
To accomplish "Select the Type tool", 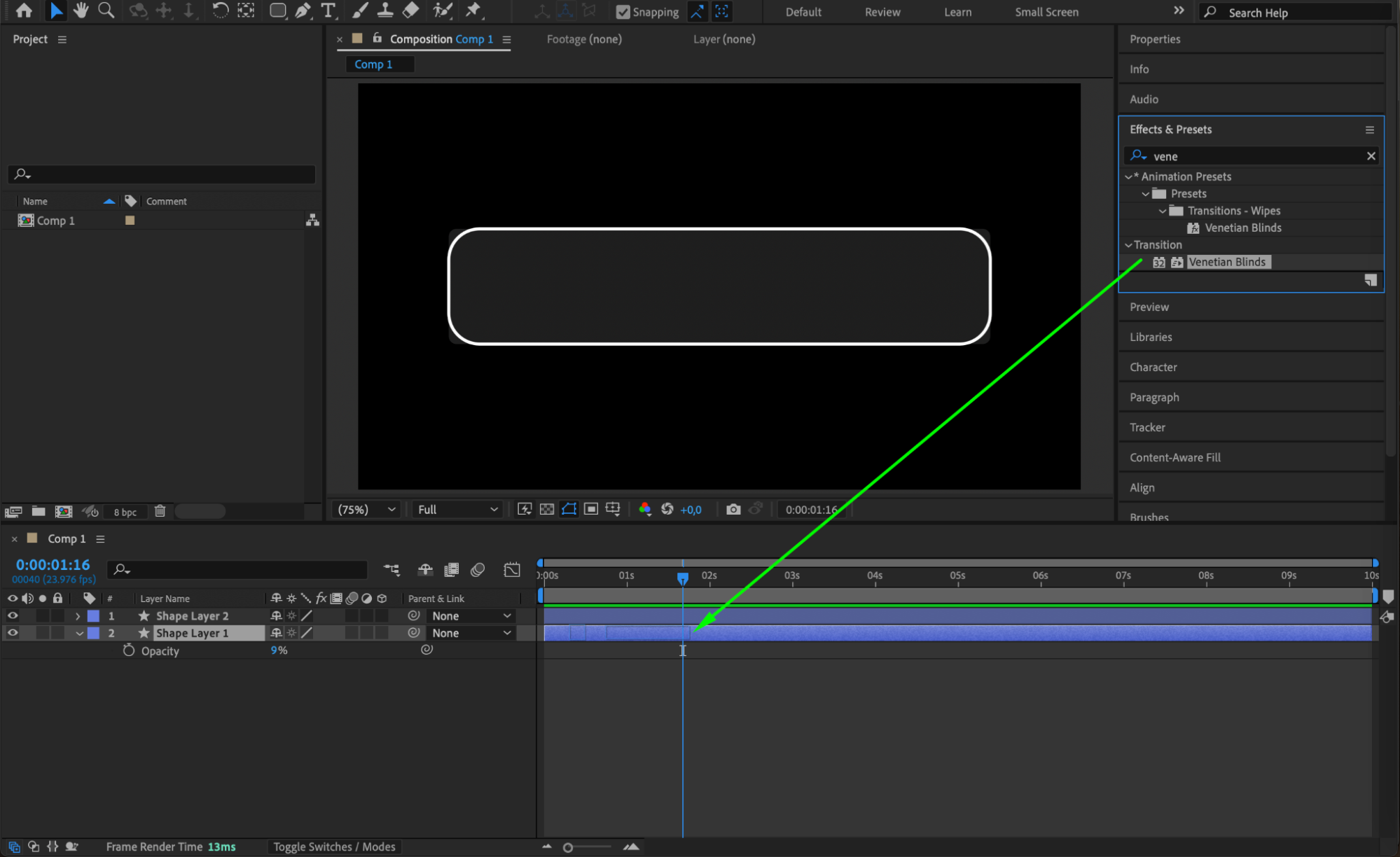I will tap(328, 11).
